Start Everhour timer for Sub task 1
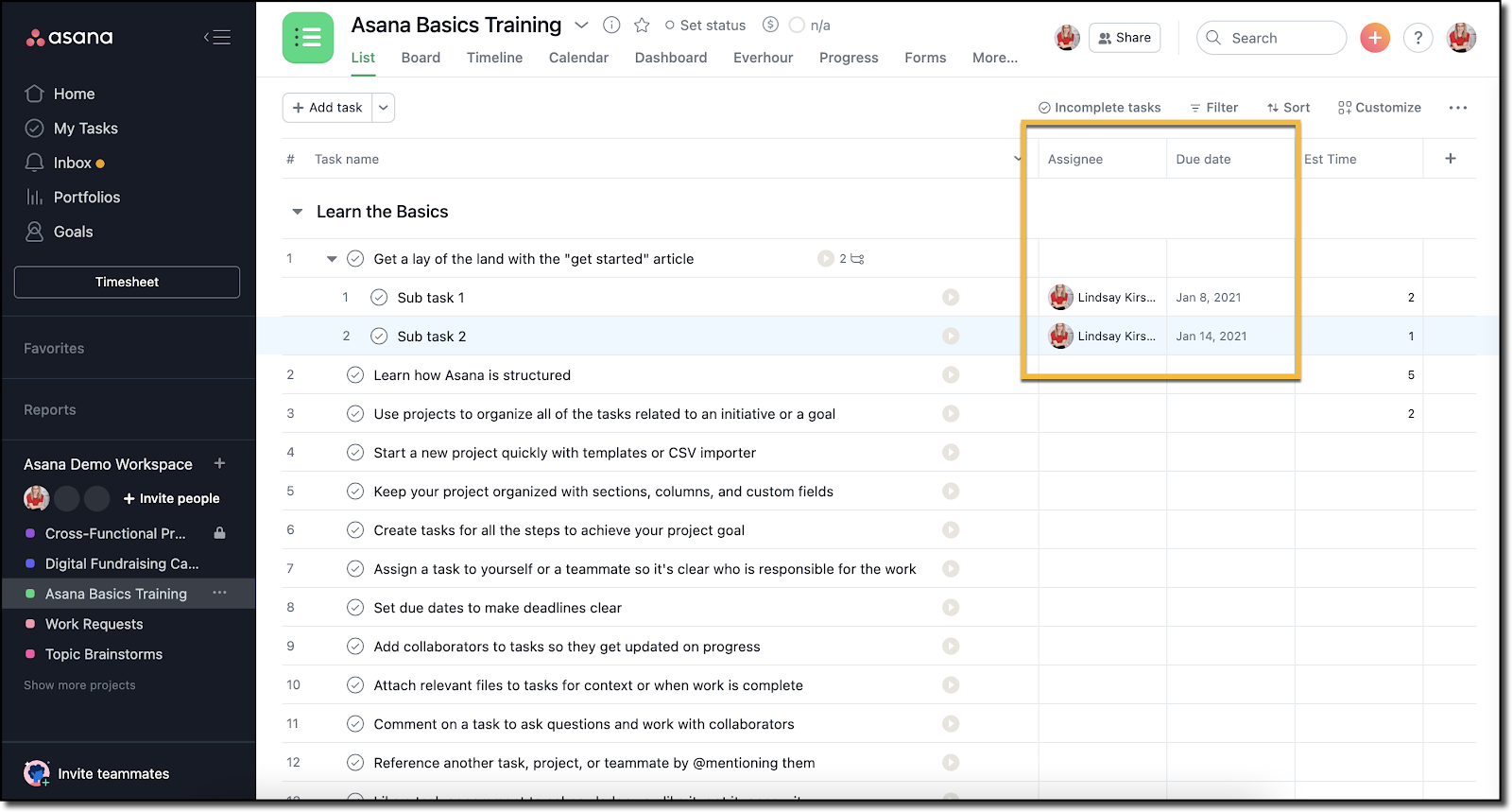This screenshot has width=1512, height=812. (x=951, y=298)
